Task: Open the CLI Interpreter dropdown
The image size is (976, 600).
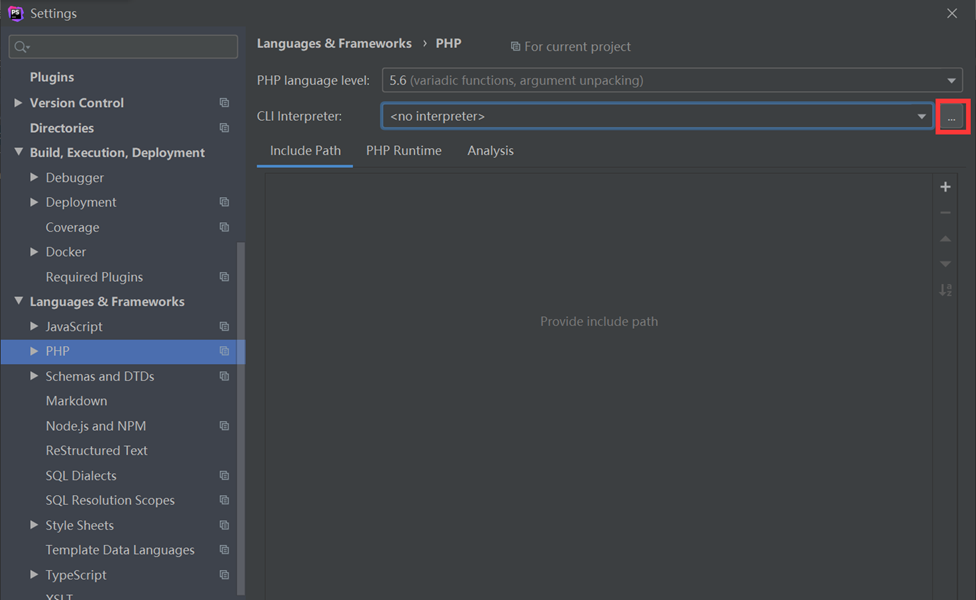Action: 657,116
